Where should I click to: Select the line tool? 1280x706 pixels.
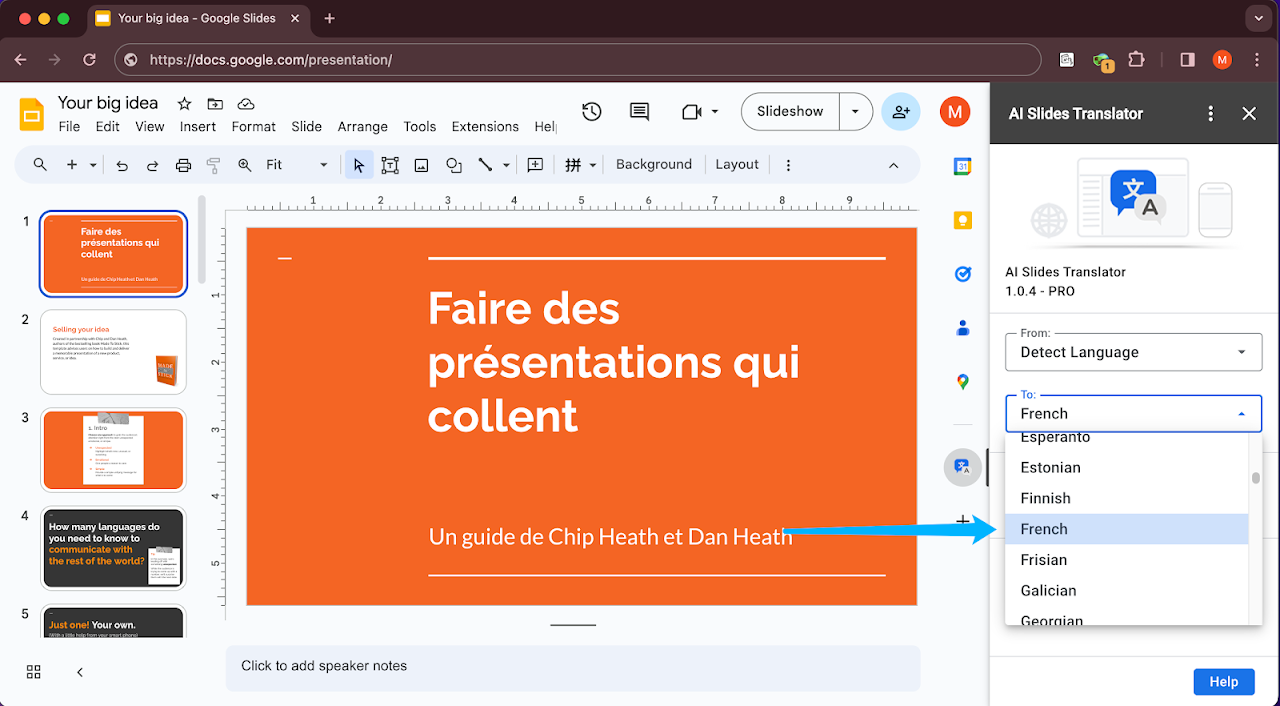pos(485,165)
